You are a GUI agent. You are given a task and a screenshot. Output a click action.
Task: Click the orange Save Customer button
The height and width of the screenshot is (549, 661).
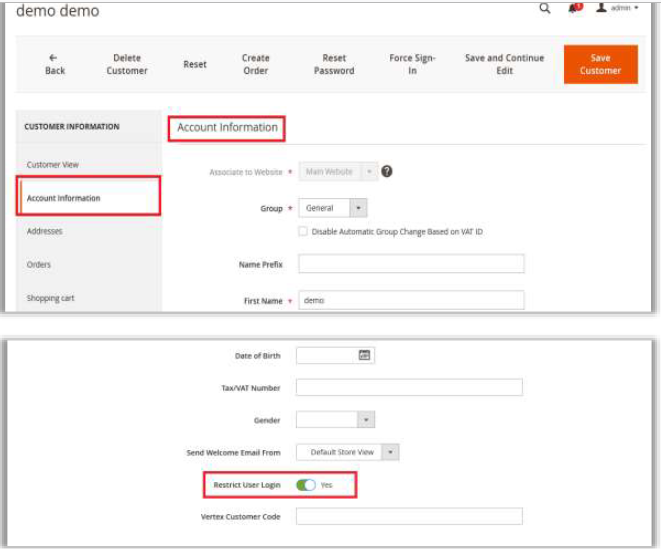600,64
